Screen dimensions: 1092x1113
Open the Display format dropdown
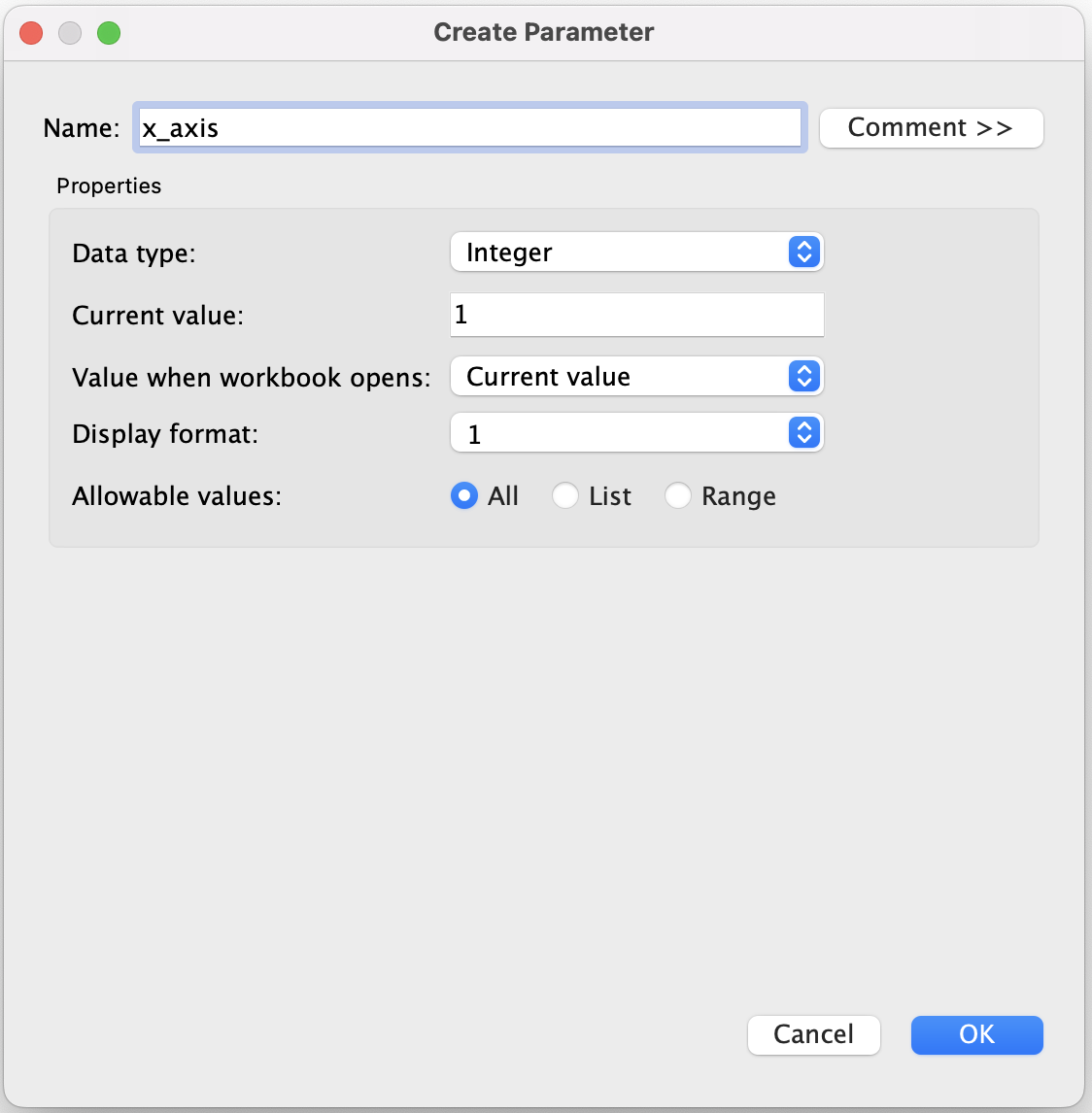coord(622,433)
